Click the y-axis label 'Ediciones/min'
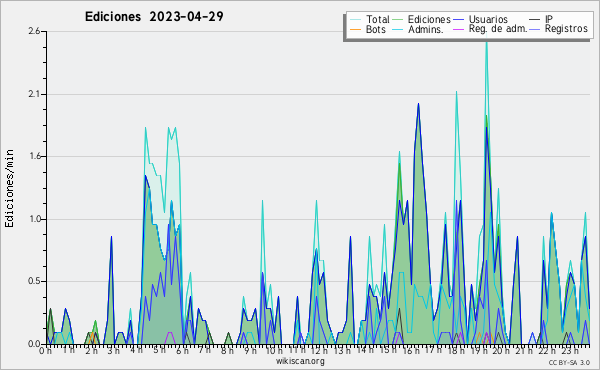The height and width of the screenshot is (370, 600). [x=9, y=188]
